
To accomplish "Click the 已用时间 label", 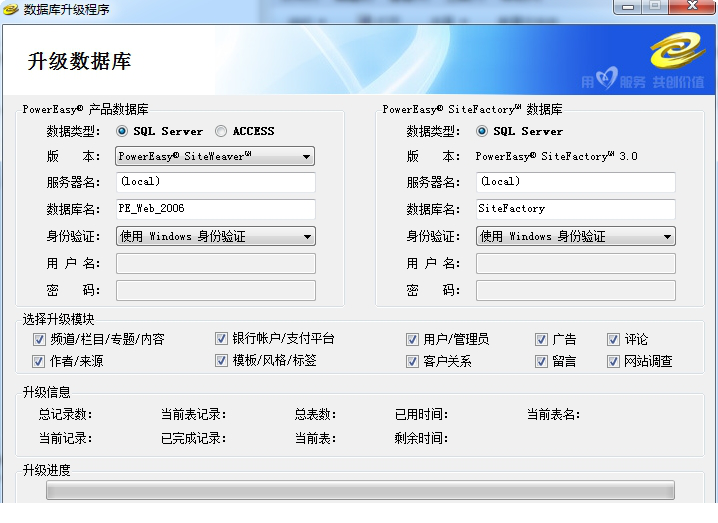I will [421, 414].
